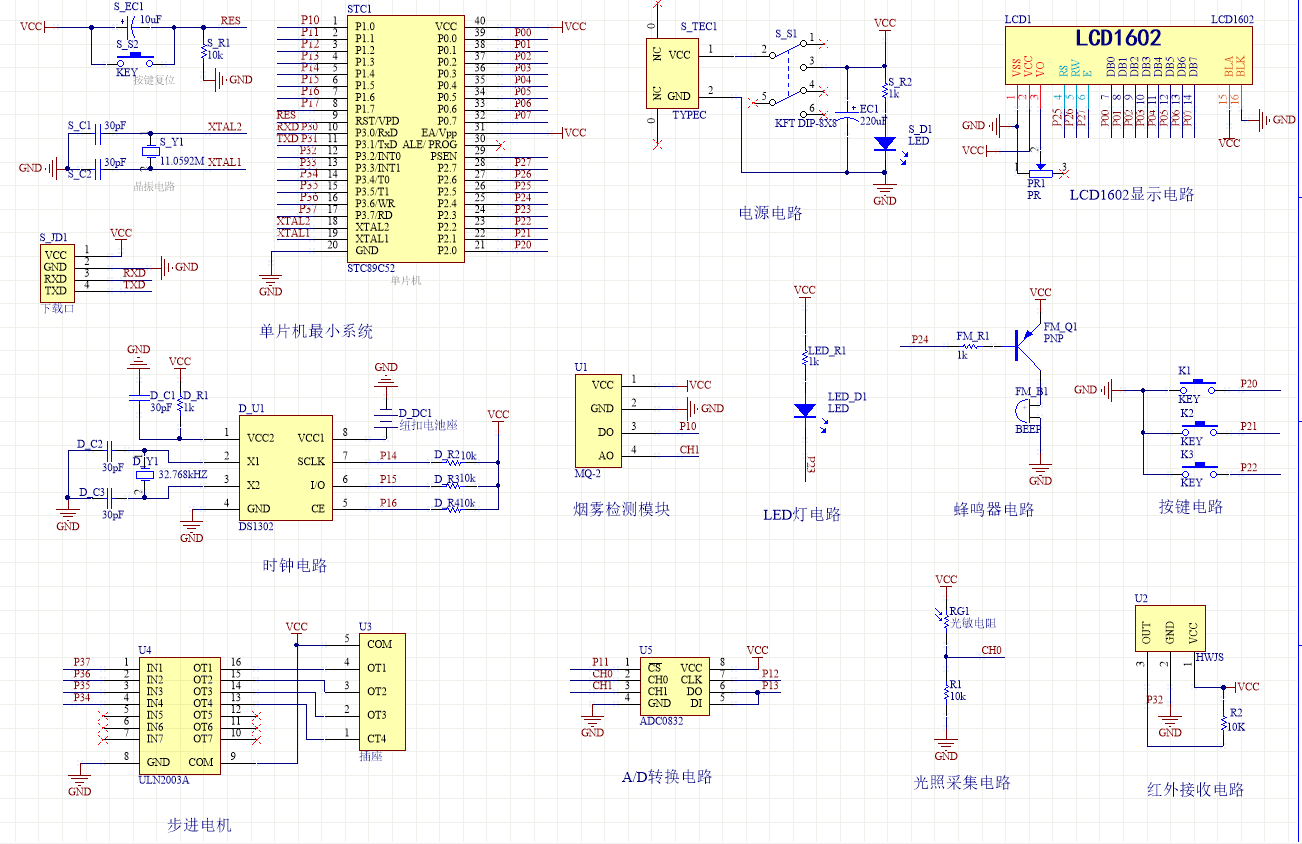Select the 烟雾检测模块 label
Image resolution: width=1302 pixels, height=844 pixels.
point(622,509)
